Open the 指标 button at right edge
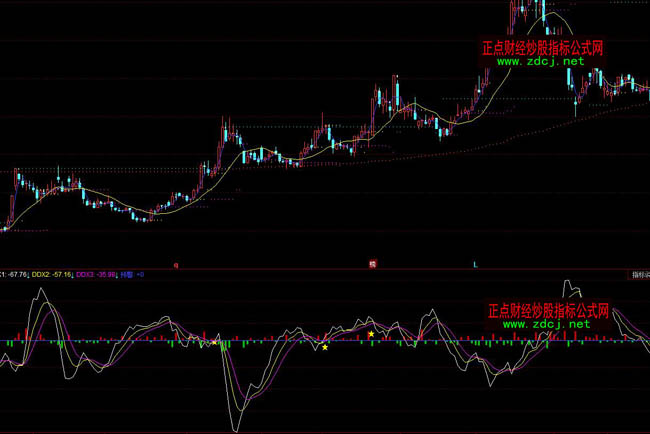650x434 pixels. [x=639, y=273]
